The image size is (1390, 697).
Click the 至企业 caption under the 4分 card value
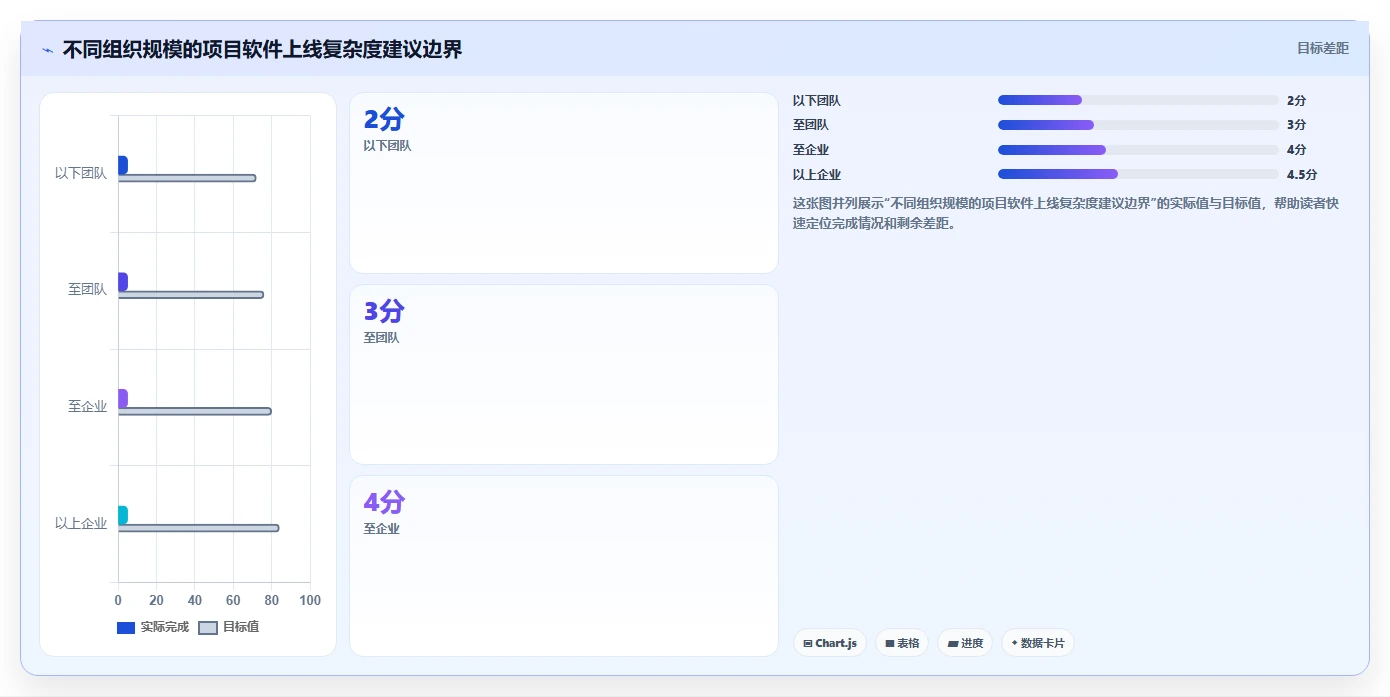click(381, 529)
